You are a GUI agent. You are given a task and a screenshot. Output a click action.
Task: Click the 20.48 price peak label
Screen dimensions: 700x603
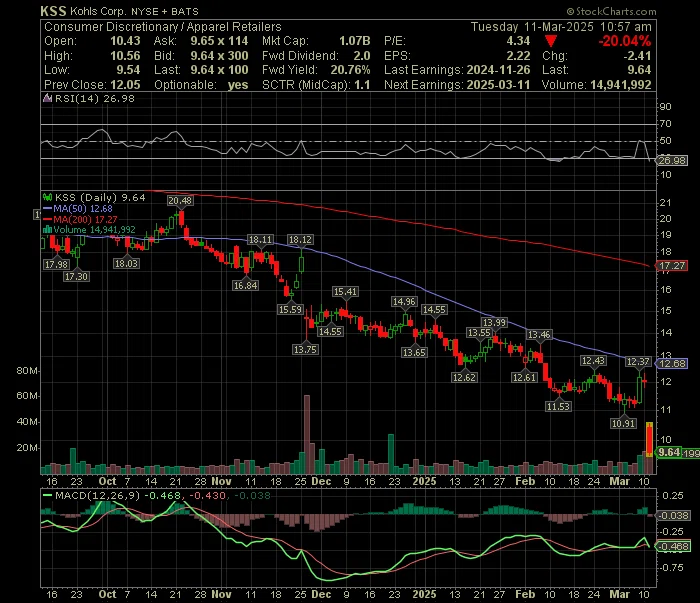[180, 200]
